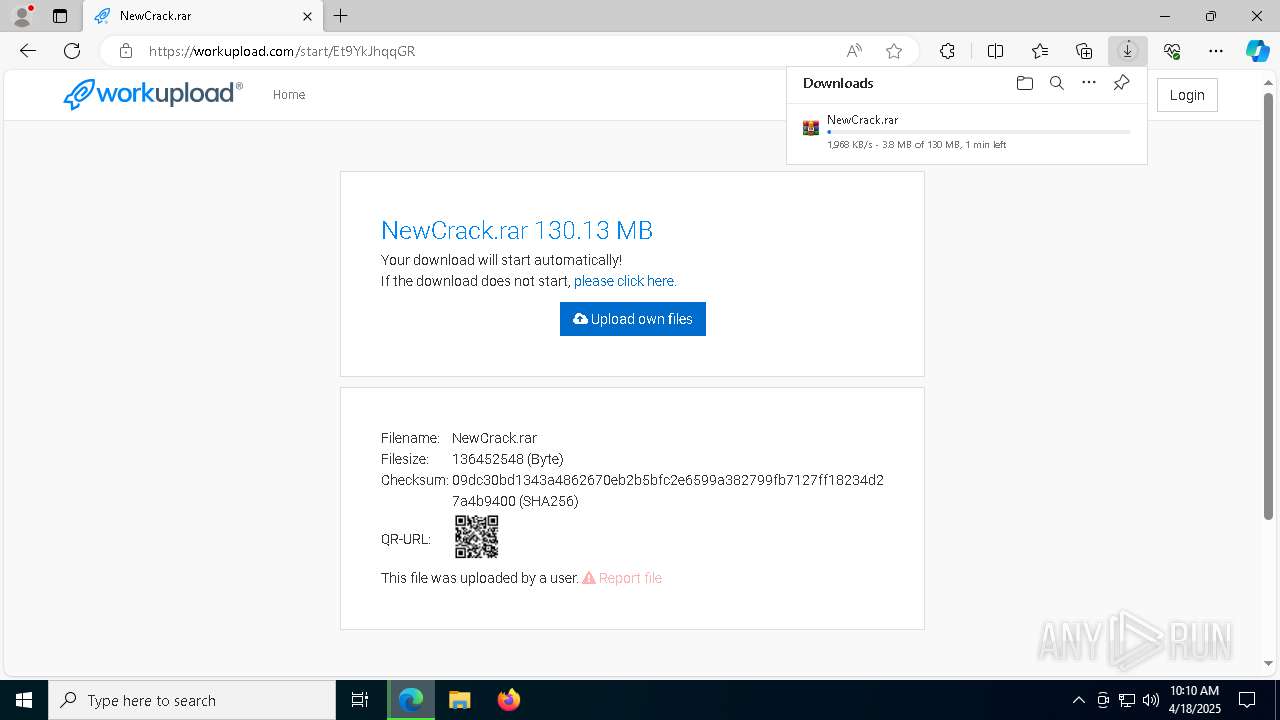Click NewCrack.rar name in Downloads panel
This screenshot has width=1280, height=720.
click(x=862, y=120)
